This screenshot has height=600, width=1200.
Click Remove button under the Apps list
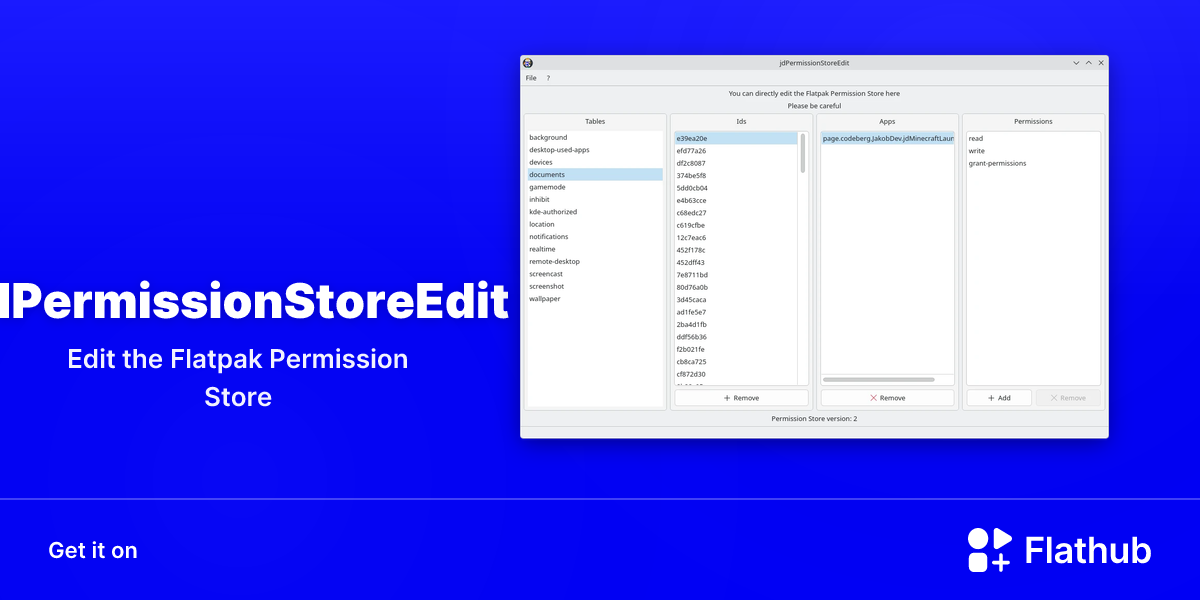tap(887, 398)
